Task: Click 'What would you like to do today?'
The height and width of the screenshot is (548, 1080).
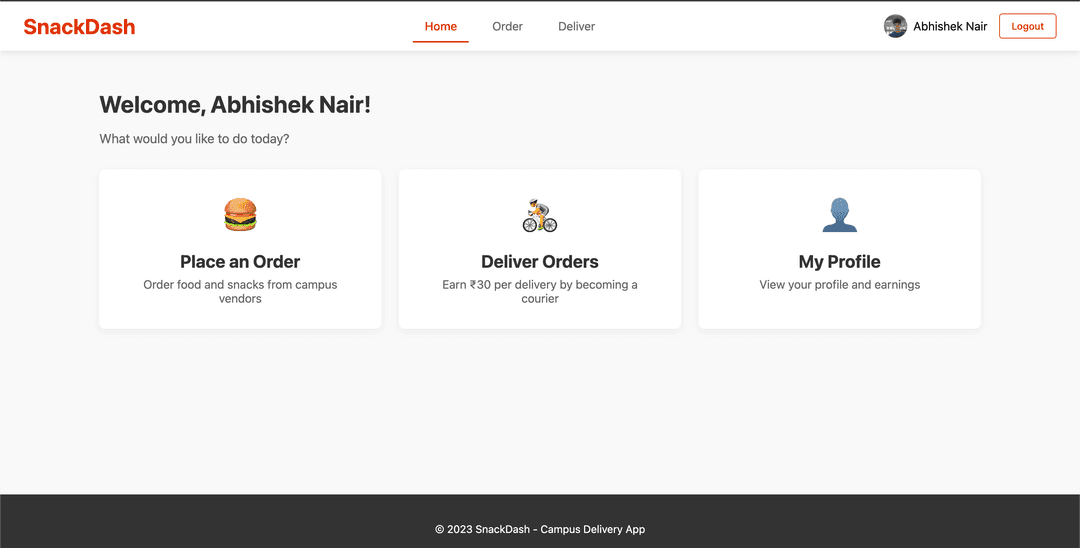Action: tap(194, 139)
